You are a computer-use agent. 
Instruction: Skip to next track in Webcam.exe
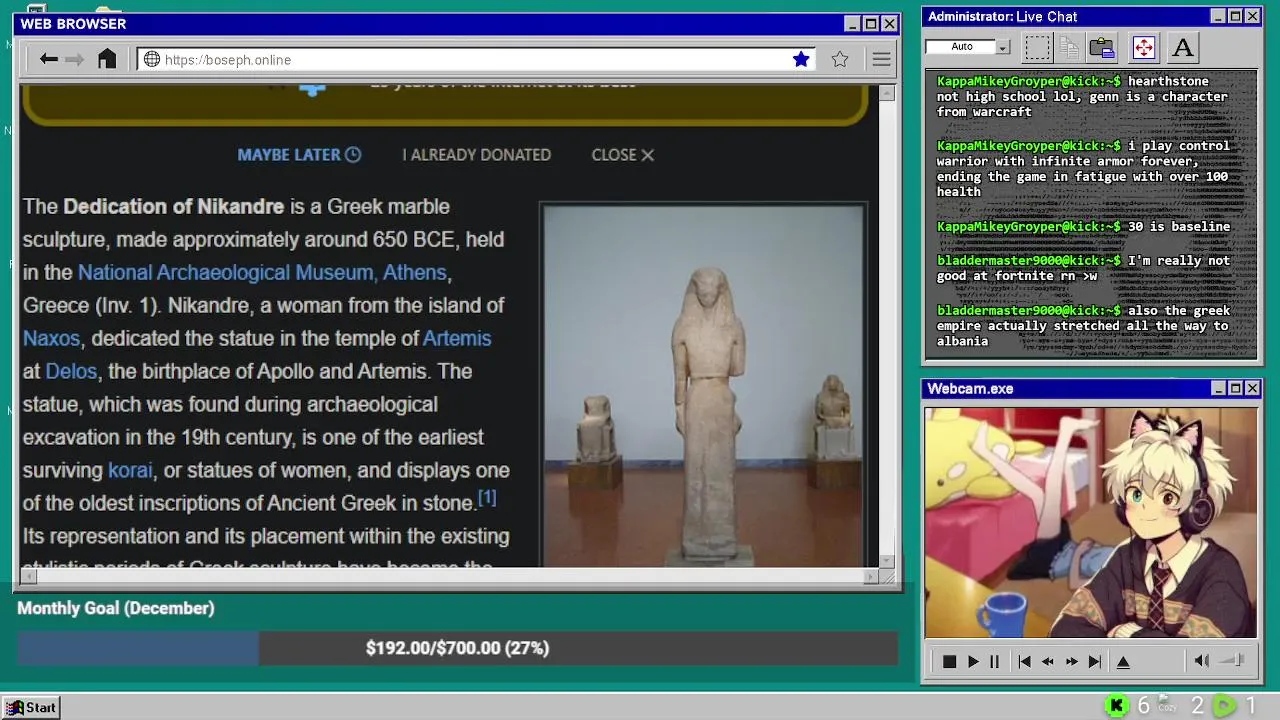click(x=1095, y=661)
